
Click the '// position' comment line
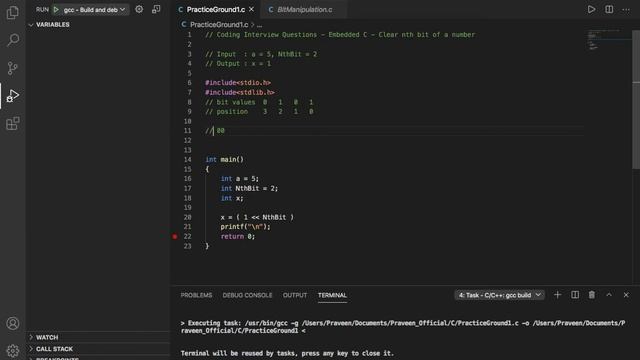[x=259, y=111]
